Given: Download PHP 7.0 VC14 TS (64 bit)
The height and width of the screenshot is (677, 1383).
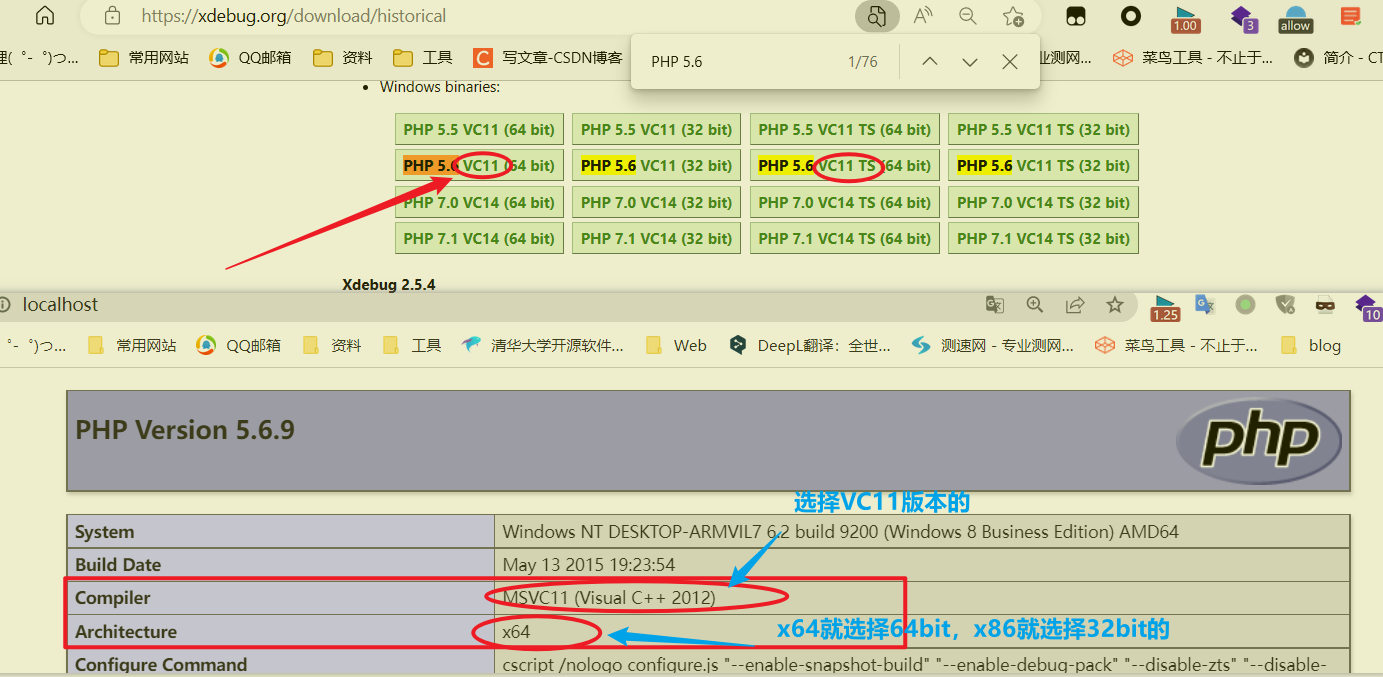Looking at the screenshot, I should 845,202.
